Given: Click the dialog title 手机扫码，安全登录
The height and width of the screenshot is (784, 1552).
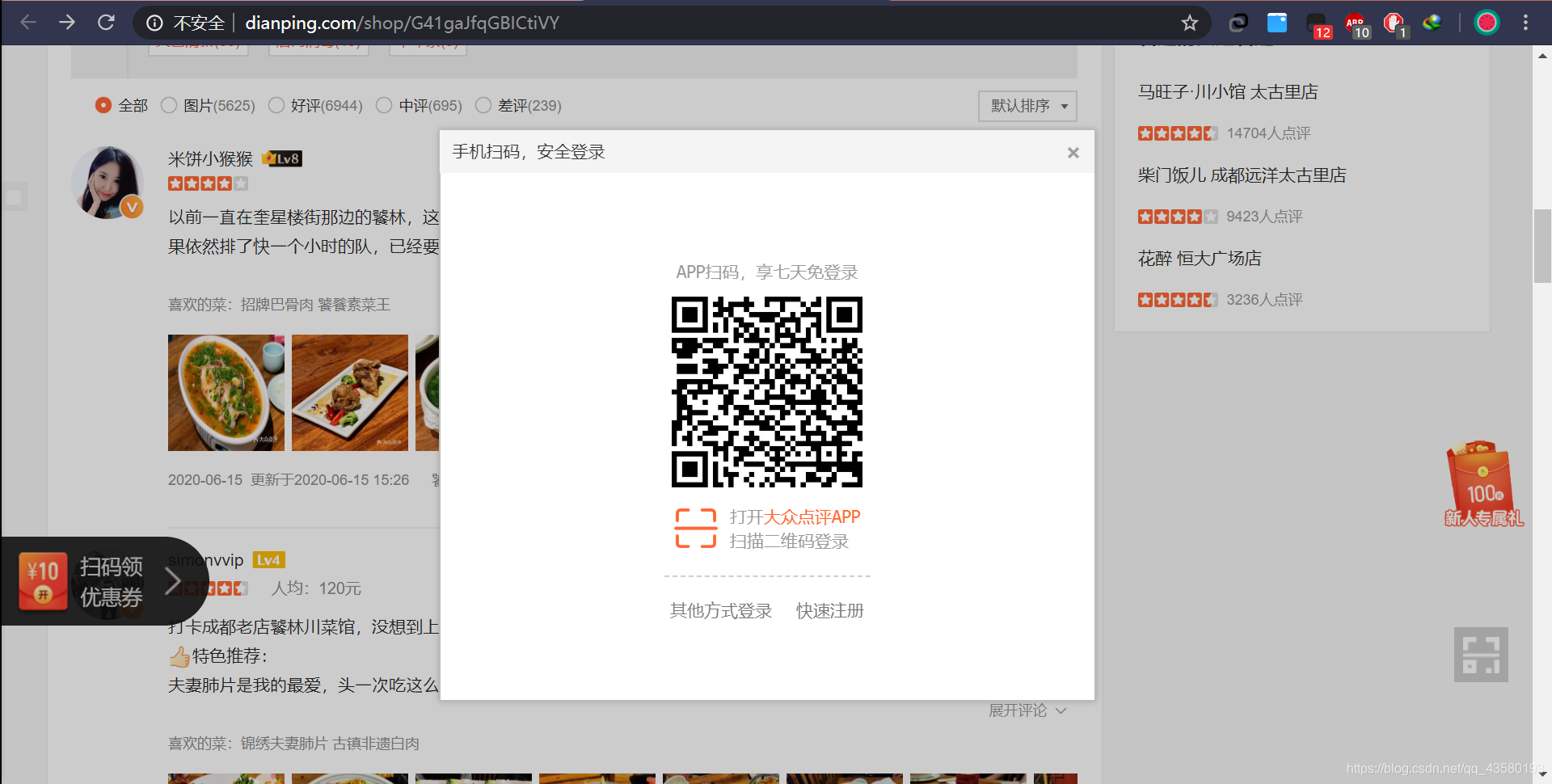Looking at the screenshot, I should pyautogui.click(x=529, y=152).
